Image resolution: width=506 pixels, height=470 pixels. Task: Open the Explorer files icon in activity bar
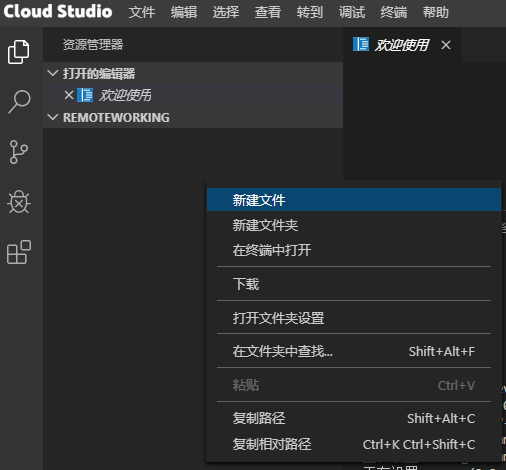(19, 52)
